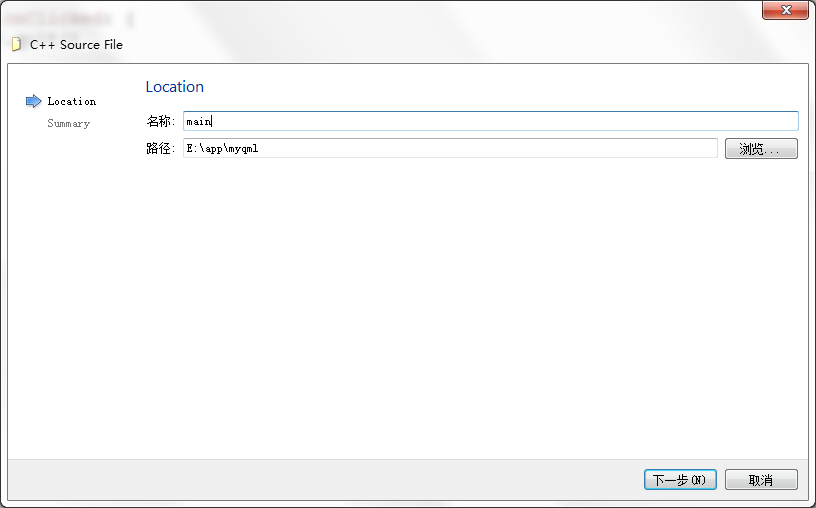Proceed with the 下一步(N) button

[x=680, y=480]
